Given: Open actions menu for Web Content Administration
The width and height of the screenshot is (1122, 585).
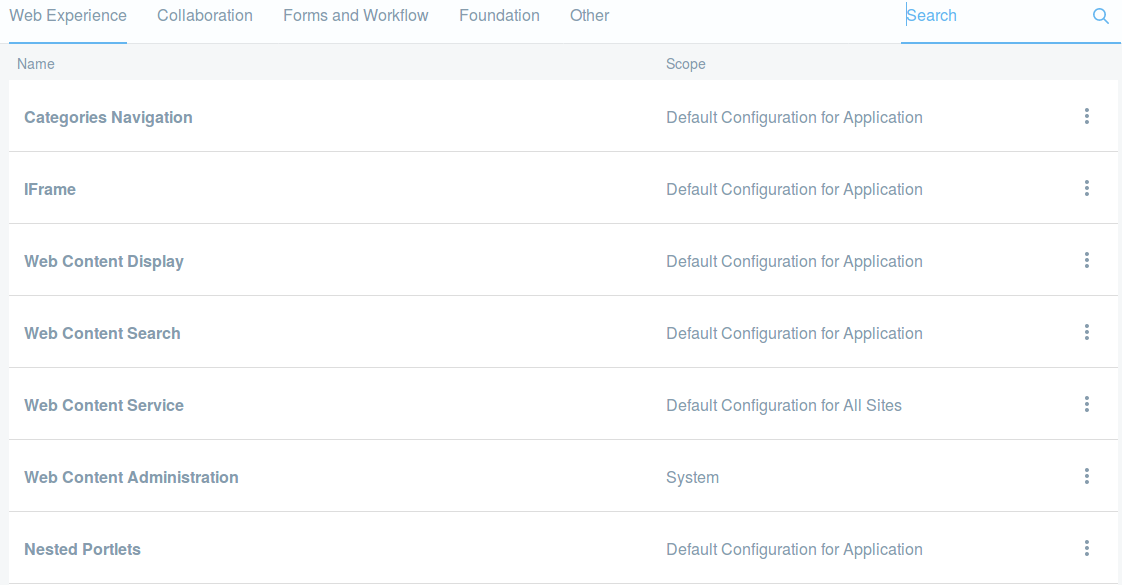Looking at the screenshot, I should [1086, 476].
